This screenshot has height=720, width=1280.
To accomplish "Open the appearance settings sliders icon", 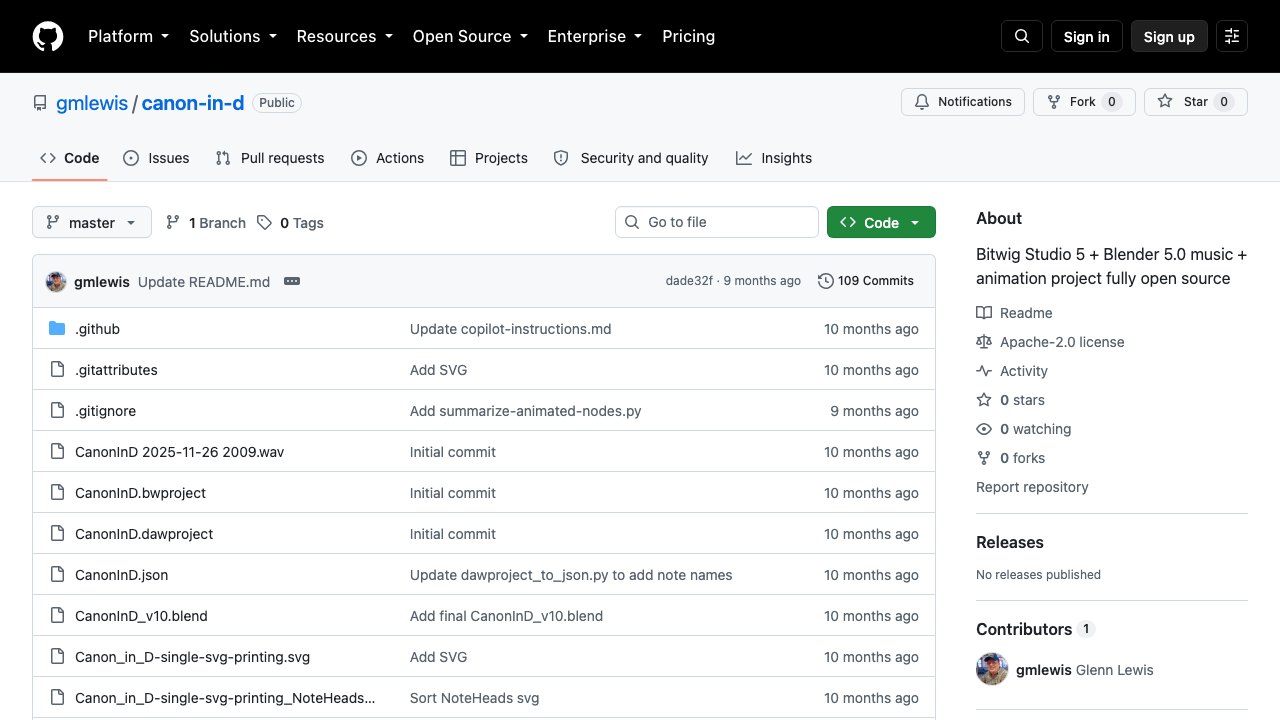I will 1232,36.
